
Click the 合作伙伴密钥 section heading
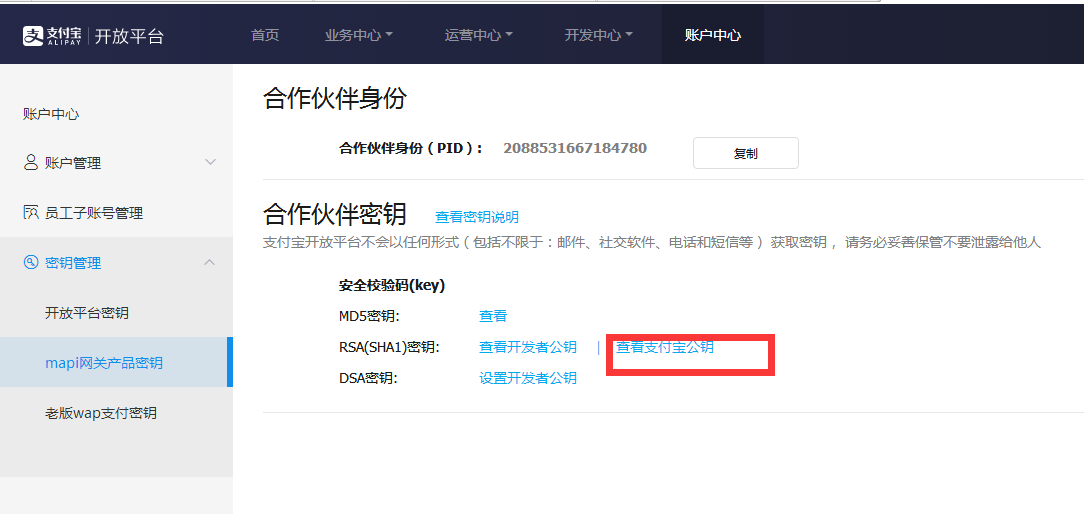pos(335,214)
